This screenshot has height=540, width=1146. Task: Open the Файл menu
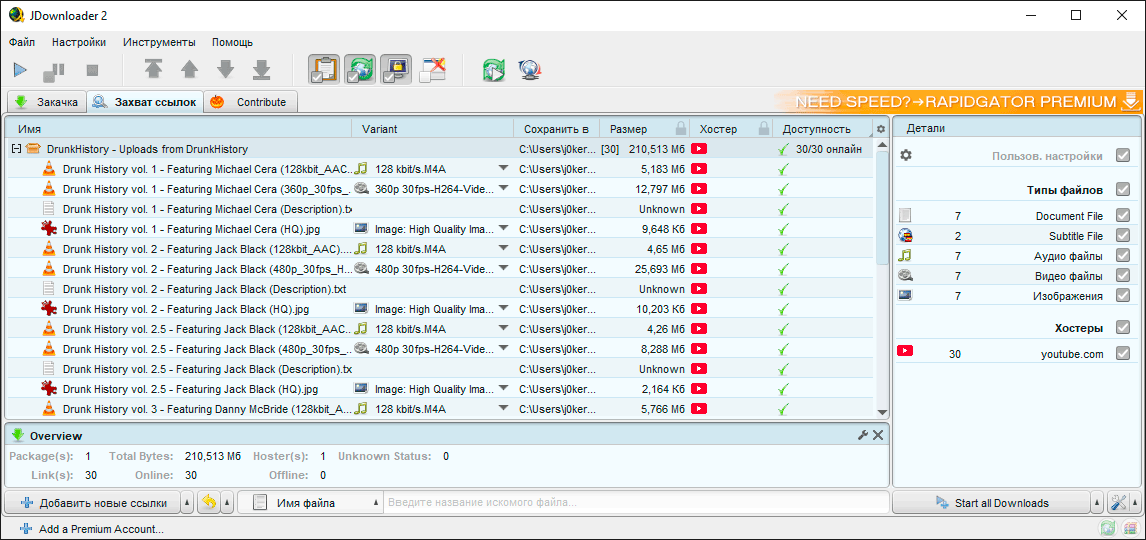22,42
